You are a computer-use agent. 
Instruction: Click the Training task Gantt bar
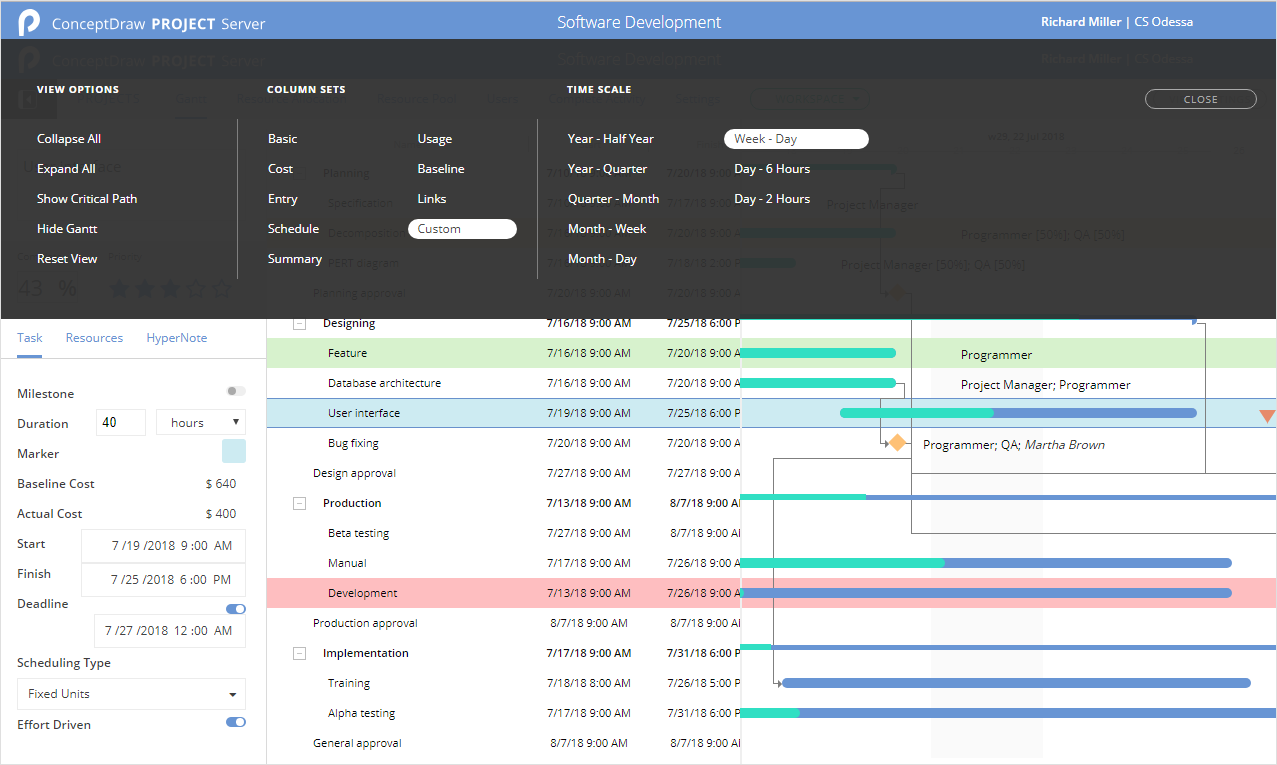pyautogui.click(x=1016, y=683)
